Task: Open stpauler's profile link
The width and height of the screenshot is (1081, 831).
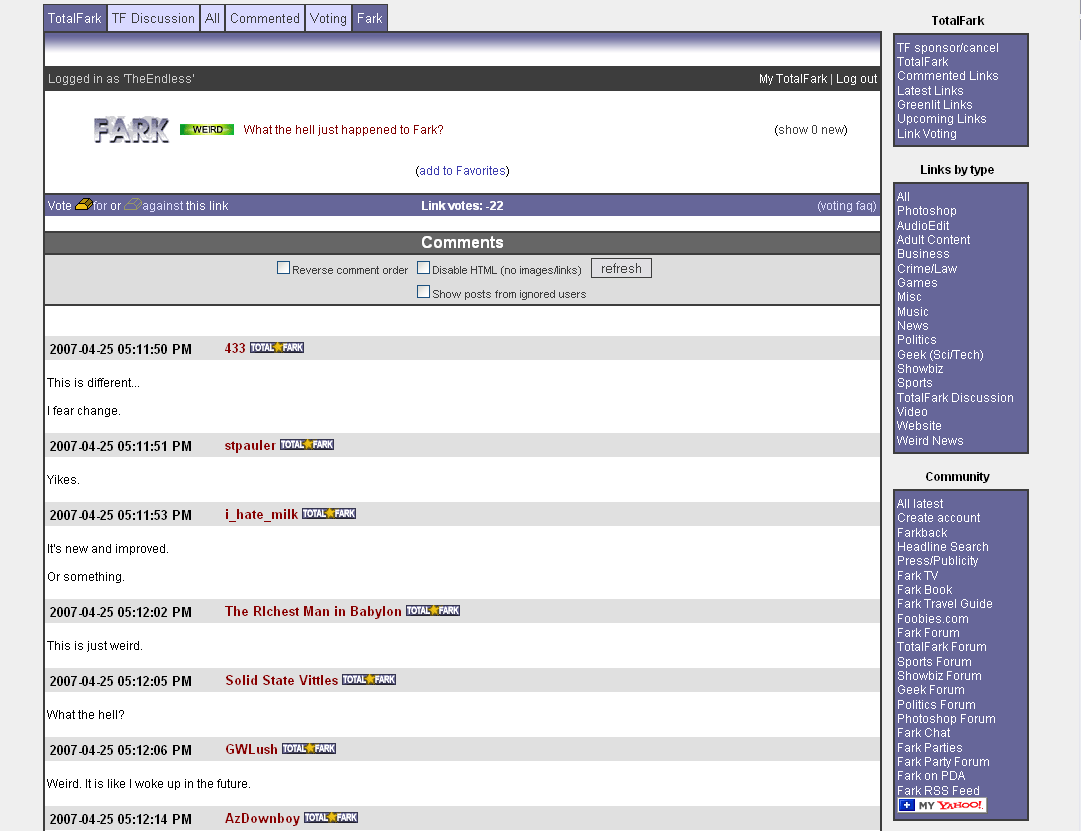Action: [x=250, y=445]
